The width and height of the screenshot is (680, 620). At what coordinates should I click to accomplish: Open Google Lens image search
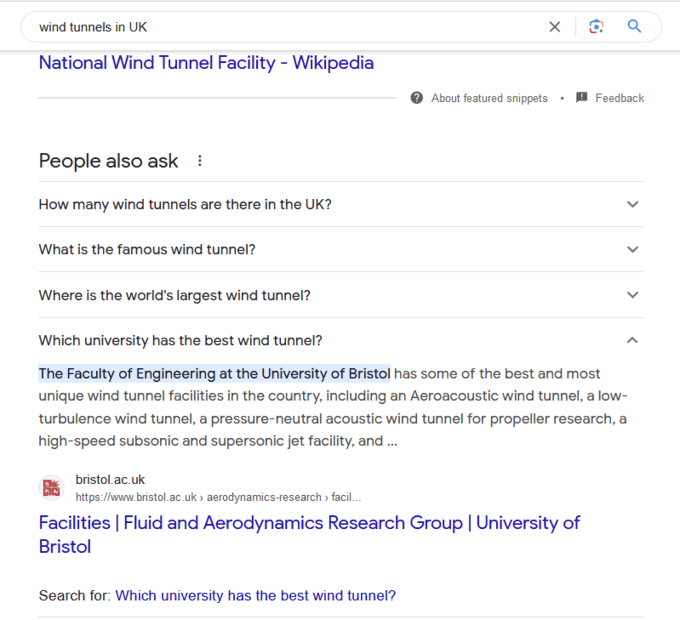click(596, 27)
